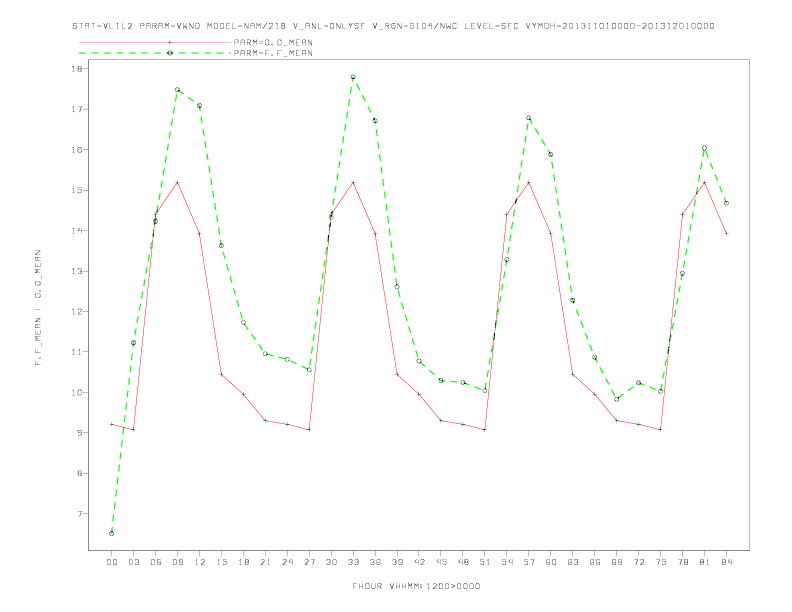
Task: Click the x-axis tick label 03
Action: [x=133, y=562]
